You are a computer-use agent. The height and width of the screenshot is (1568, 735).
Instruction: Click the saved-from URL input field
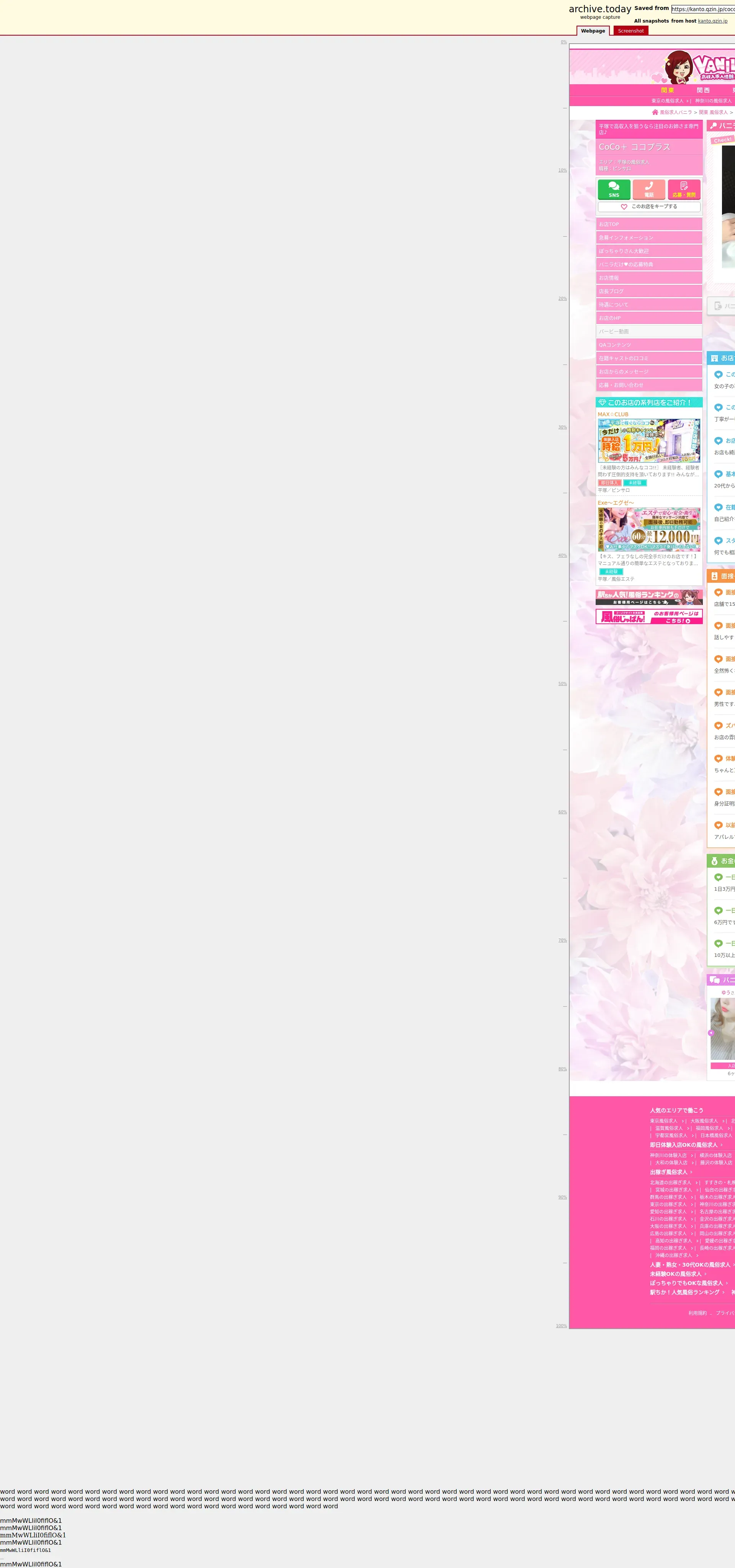pos(703,9)
